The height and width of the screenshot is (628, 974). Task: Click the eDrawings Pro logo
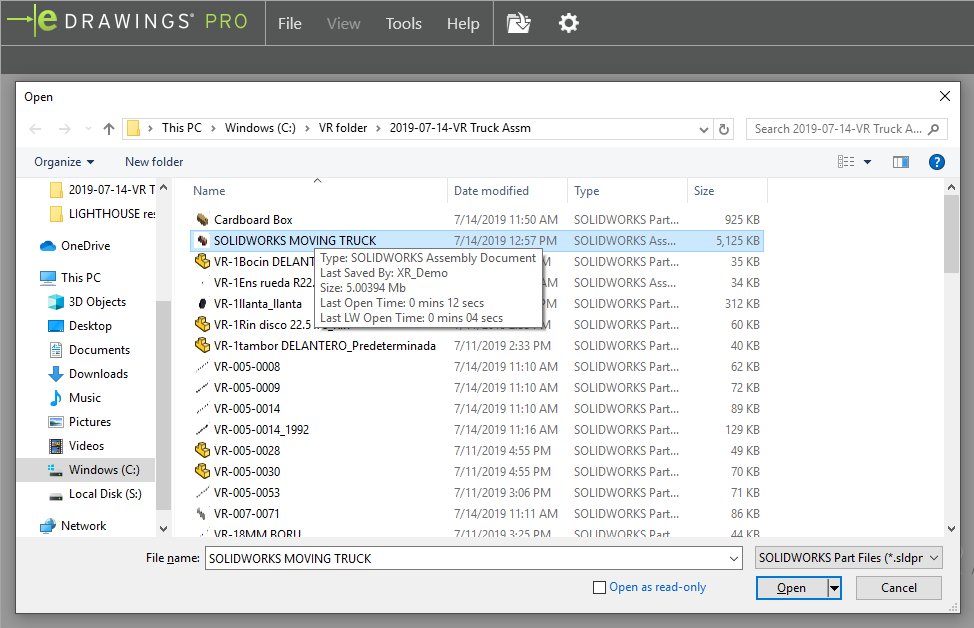click(127, 21)
